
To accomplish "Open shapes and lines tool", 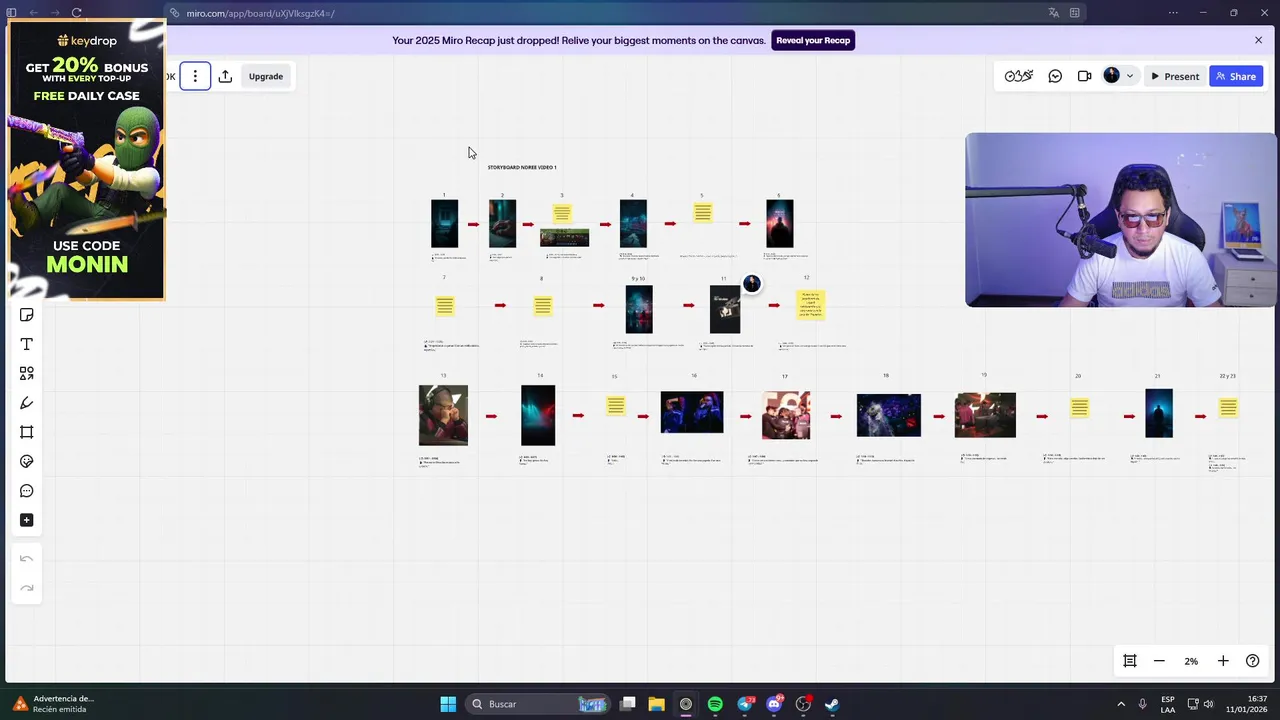I will [x=27, y=373].
